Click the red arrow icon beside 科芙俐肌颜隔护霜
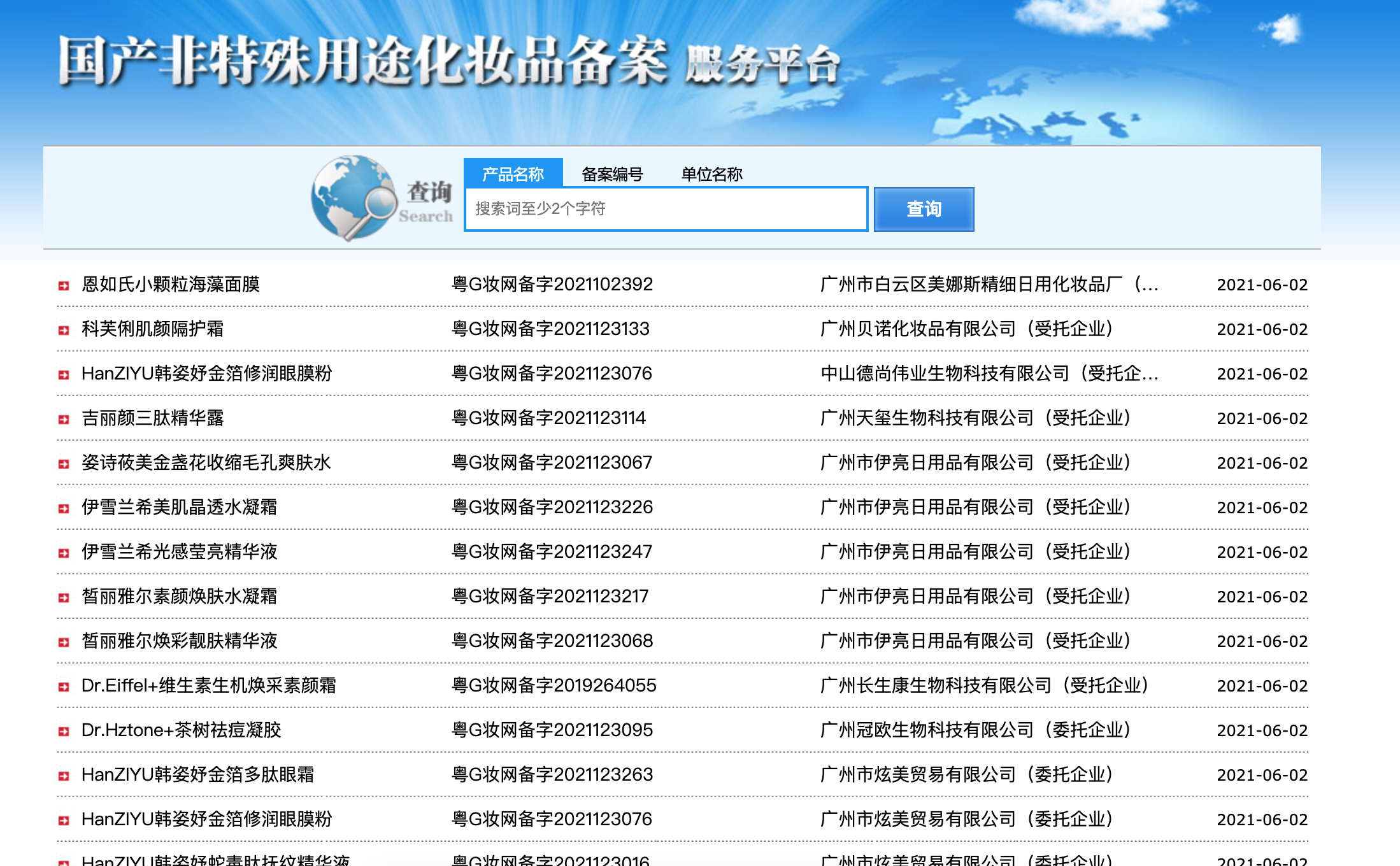This screenshot has width=1400, height=866. (x=63, y=330)
